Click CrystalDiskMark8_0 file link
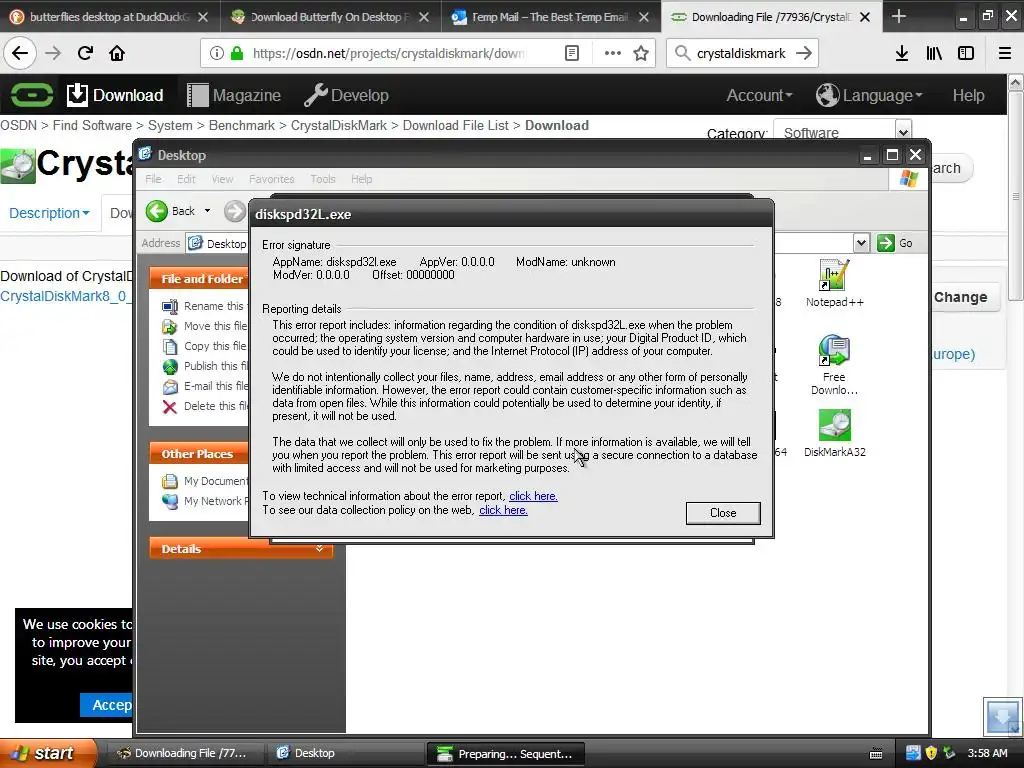The height and width of the screenshot is (768, 1024). tap(65, 296)
